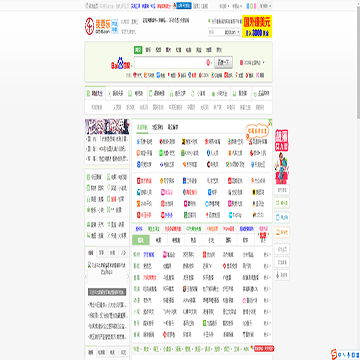This screenshot has height=360, width=360.
Task: Choose the pink skin color swatch
Action: point(254,6)
